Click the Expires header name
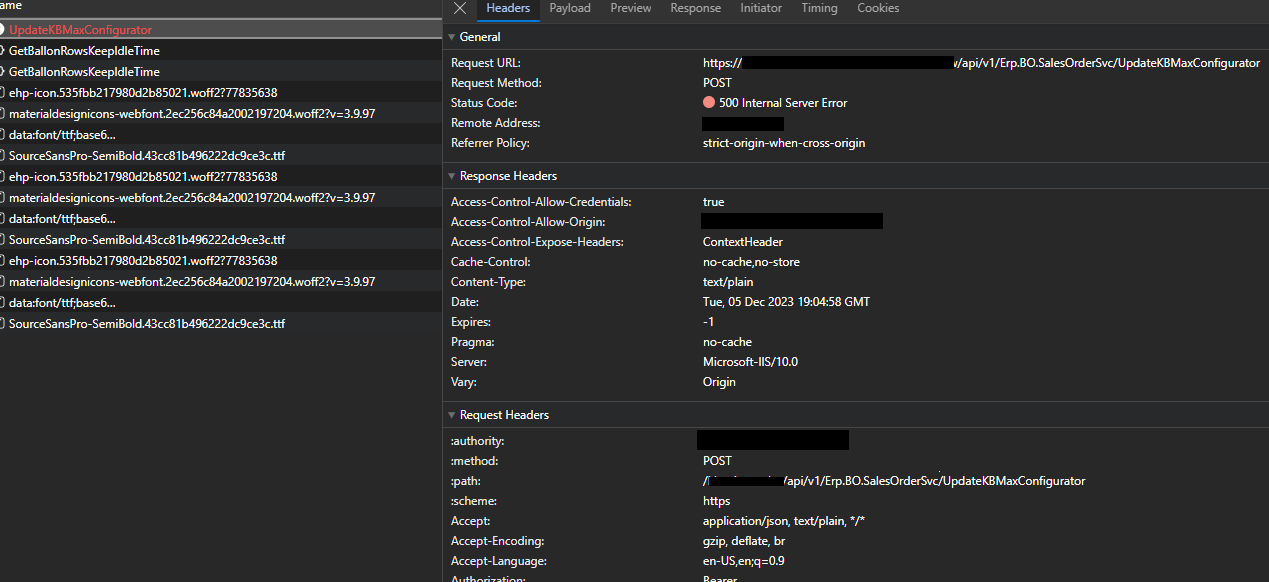The image size is (1269, 582). 471,322
